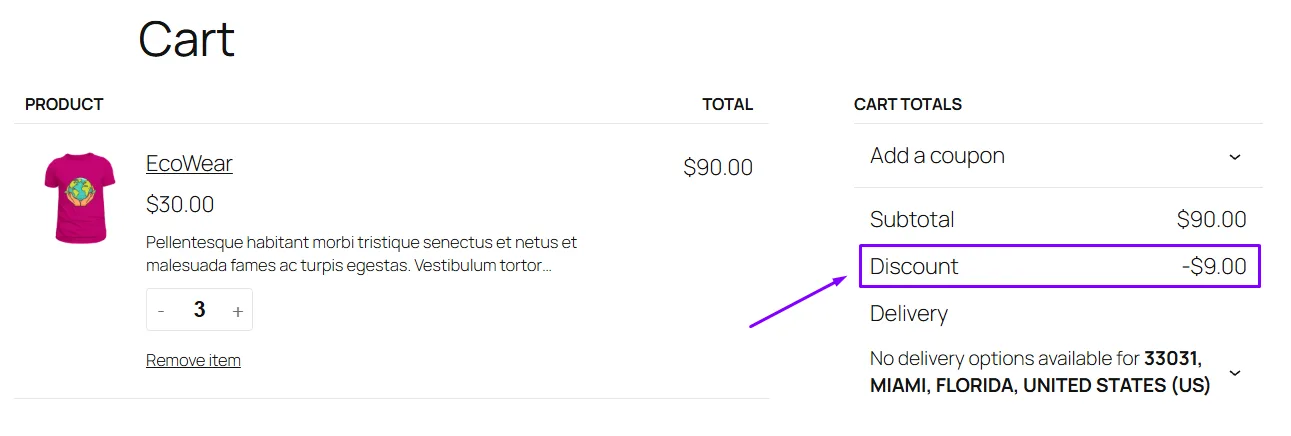This screenshot has height=436, width=1291.
Task: Click the Add a coupon label
Action: pos(937,156)
